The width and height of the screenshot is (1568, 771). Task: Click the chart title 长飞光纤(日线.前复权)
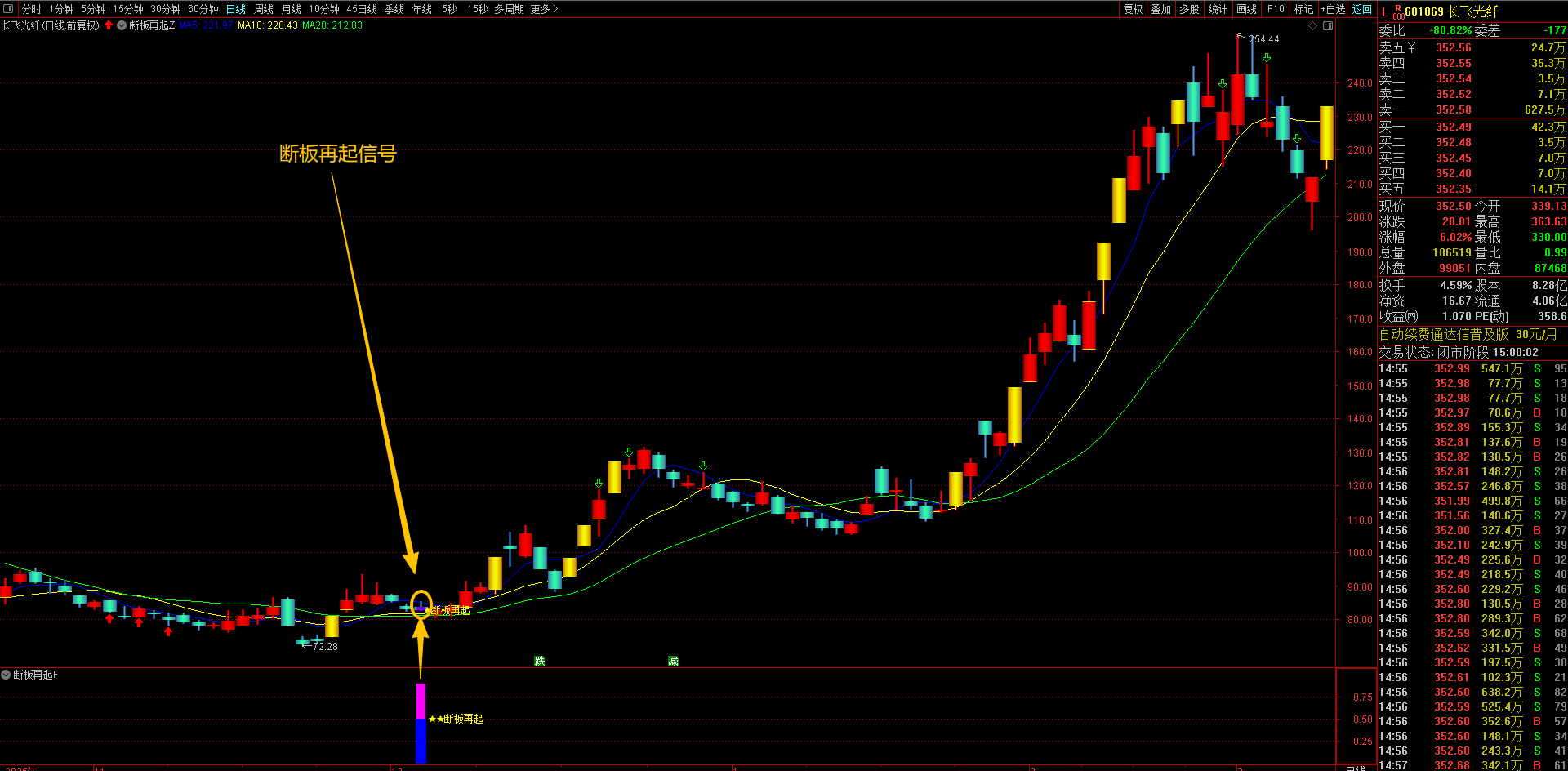[x=51, y=25]
